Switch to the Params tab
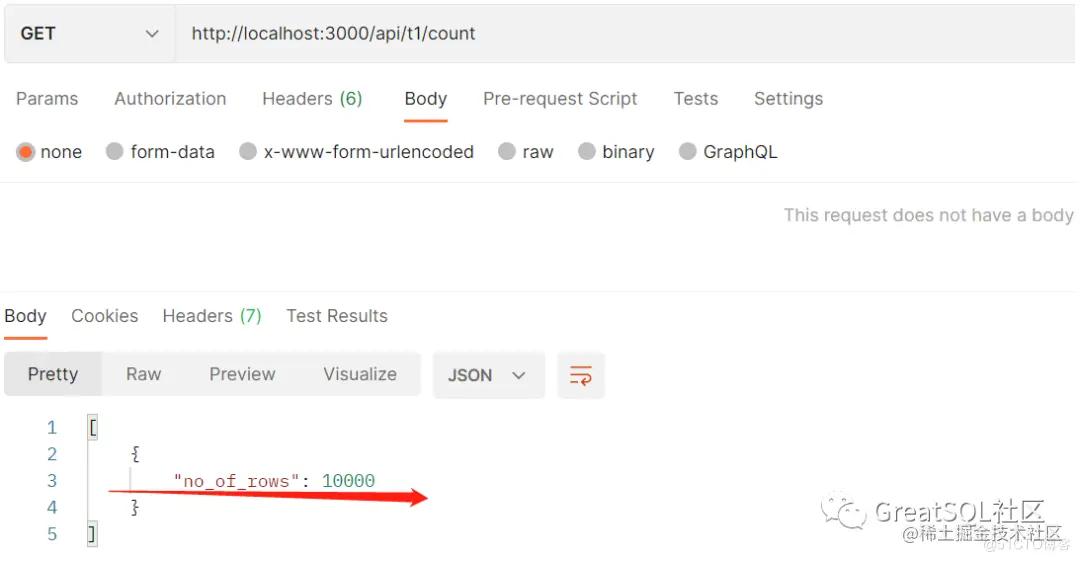The width and height of the screenshot is (1080, 561). click(x=47, y=99)
